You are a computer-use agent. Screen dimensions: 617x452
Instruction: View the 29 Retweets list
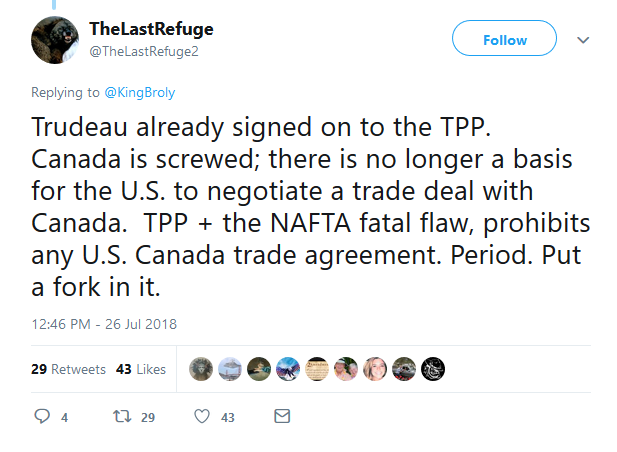click(68, 369)
